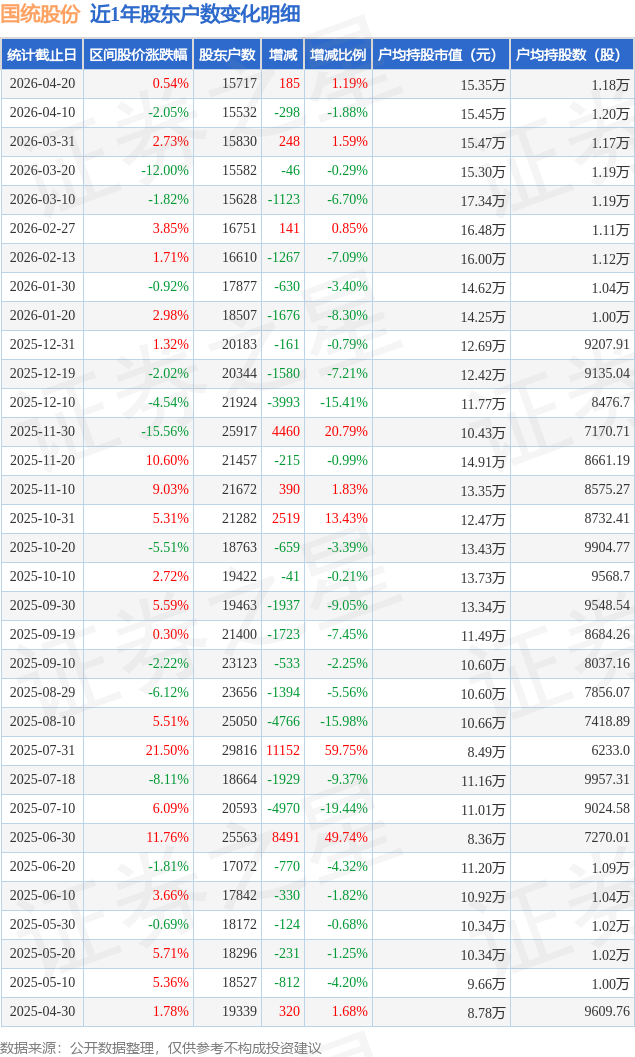The image size is (635, 1057).
Task: Click the 区间股价涨跌幅 column header
Action: [138, 55]
